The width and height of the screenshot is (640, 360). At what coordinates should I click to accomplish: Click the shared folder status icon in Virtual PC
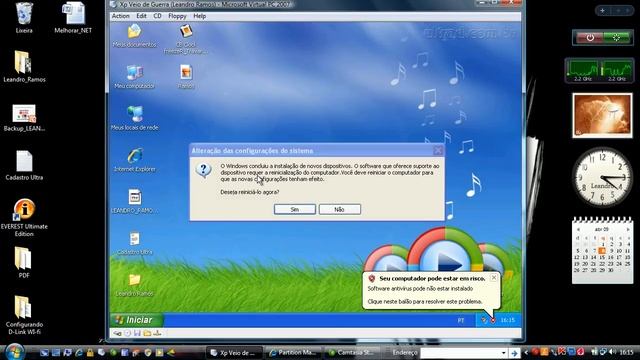pyautogui.click(x=147, y=333)
